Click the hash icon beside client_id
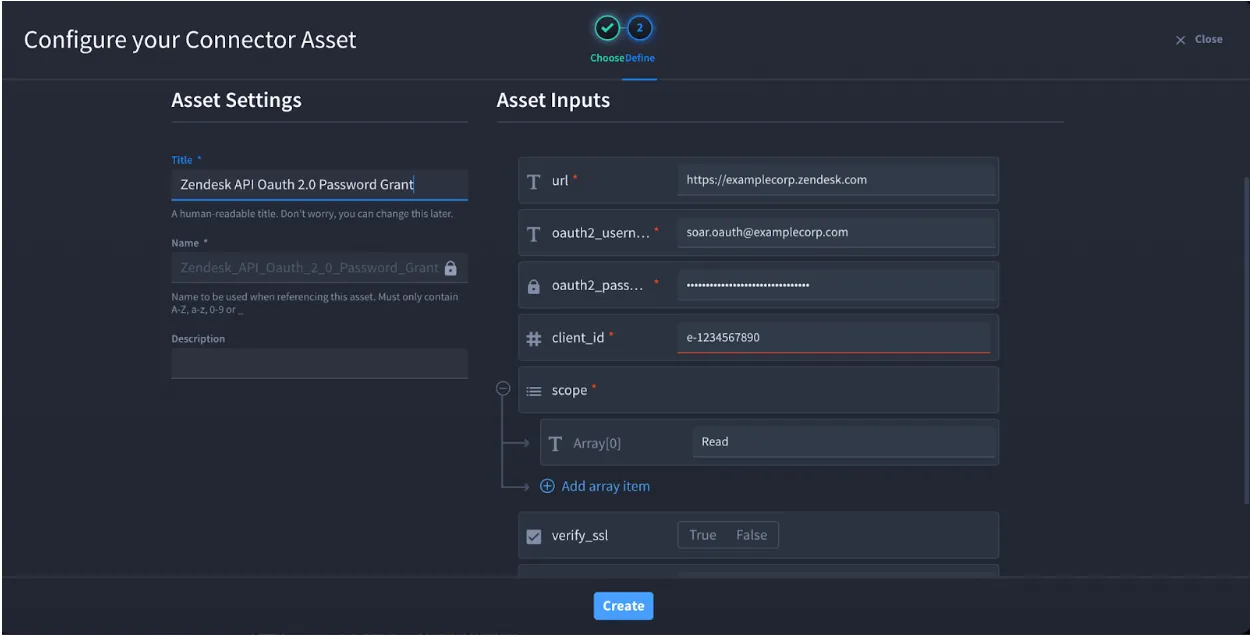The image size is (1250, 636). click(534, 338)
